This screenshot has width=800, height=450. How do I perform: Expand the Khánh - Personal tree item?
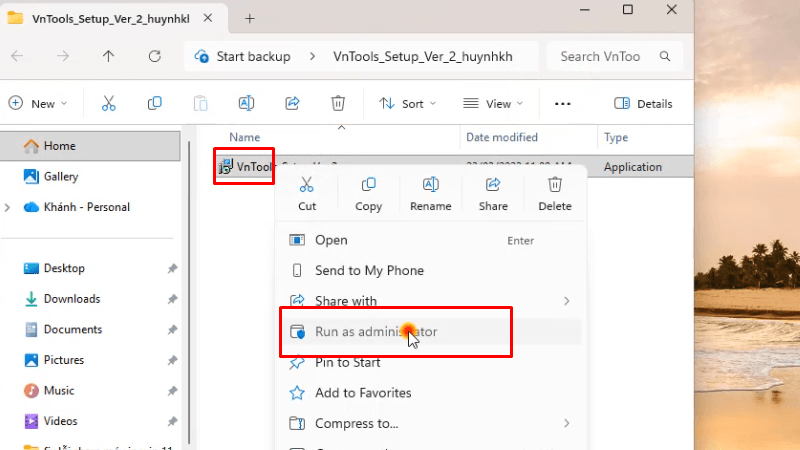click(9, 207)
